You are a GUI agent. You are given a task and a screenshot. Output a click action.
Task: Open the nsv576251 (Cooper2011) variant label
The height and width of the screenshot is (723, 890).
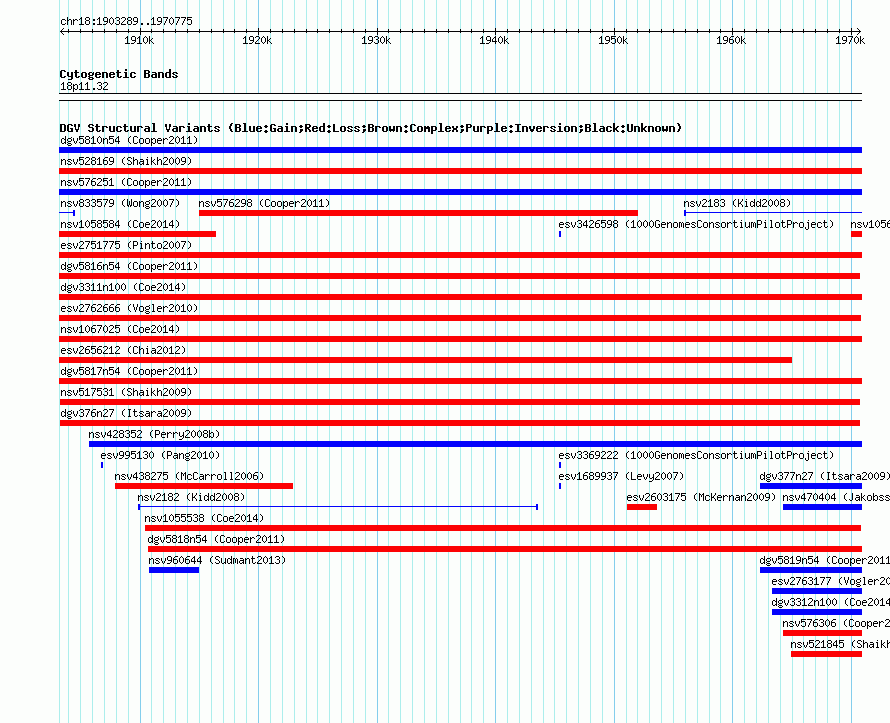click(126, 182)
